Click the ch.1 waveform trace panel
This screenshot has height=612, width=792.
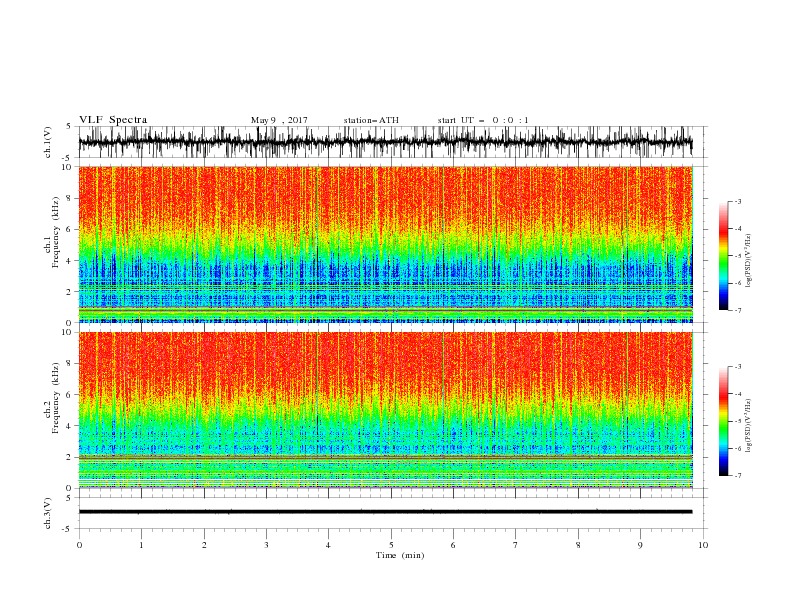(393, 142)
